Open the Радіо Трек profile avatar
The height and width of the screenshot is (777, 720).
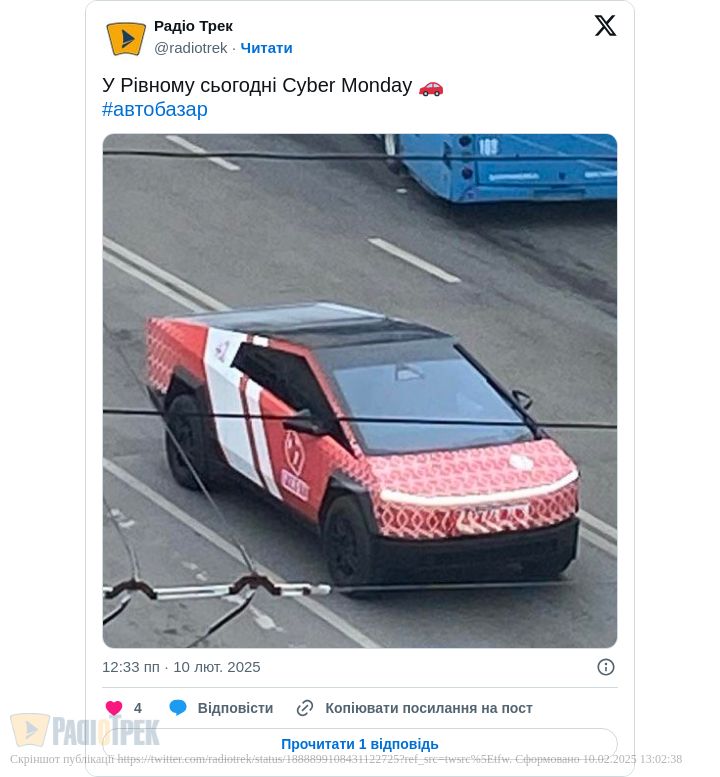[126, 38]
